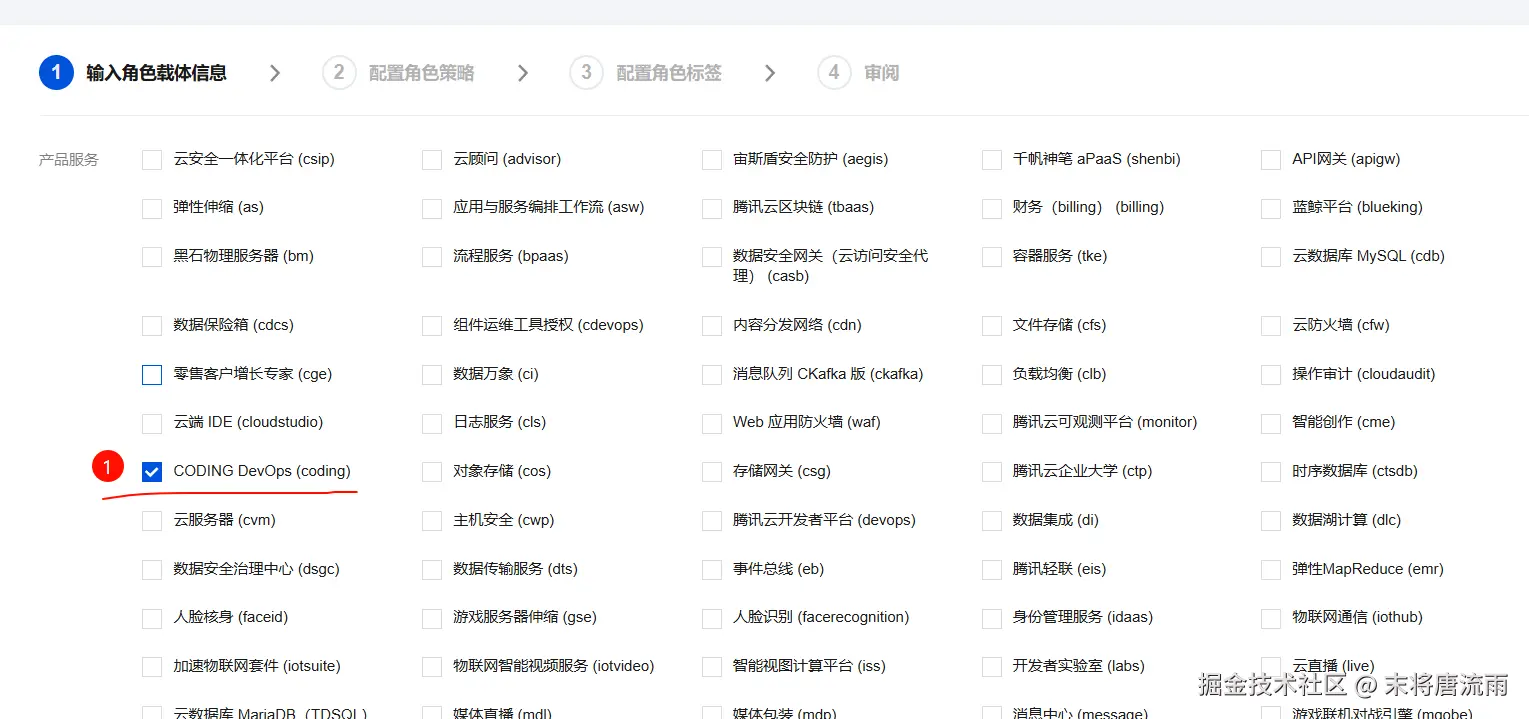The image size is (1529, 719).
Task: Check 蓝鲸平台 (blueking) checkbox
Action: coord(1271,208)
